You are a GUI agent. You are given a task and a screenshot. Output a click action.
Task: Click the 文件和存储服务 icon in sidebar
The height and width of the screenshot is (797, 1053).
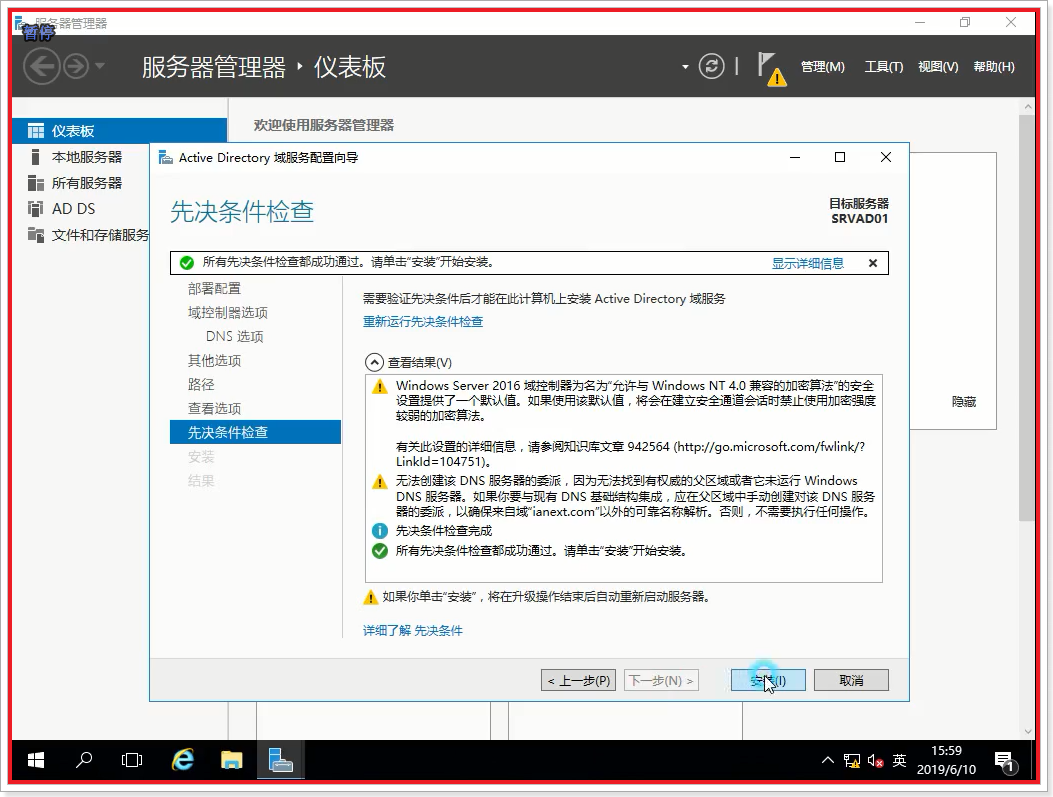click(x=36, y=235)
